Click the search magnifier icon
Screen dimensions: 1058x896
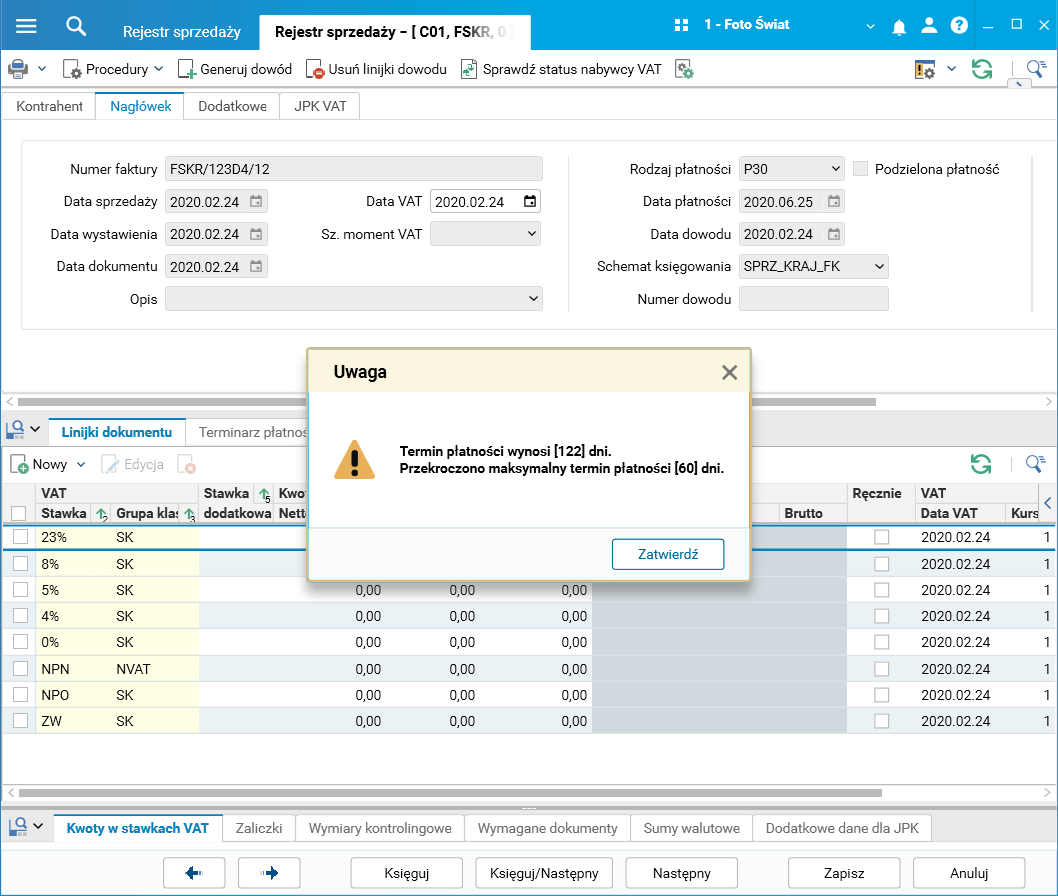coord(76,26)
